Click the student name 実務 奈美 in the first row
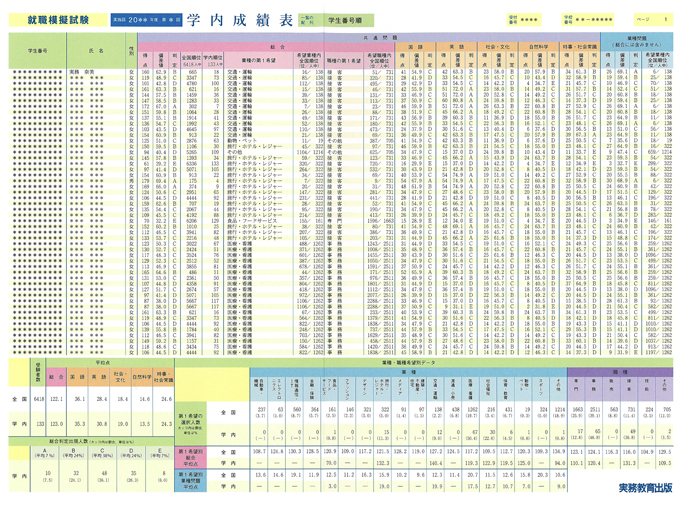680x506 pixels. click(x=82, y=72)
